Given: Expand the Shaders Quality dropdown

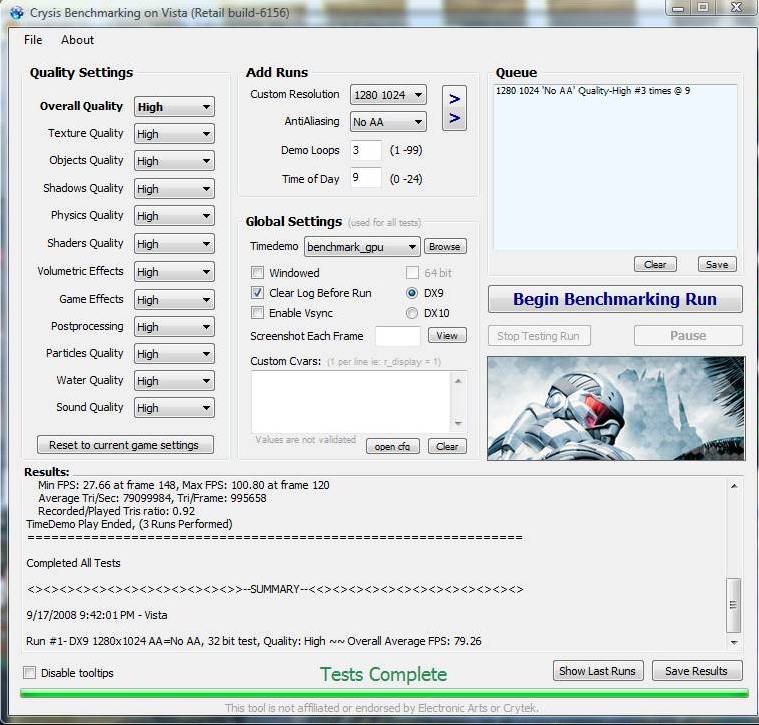Looking at the screenshot, I should (174, 244).
